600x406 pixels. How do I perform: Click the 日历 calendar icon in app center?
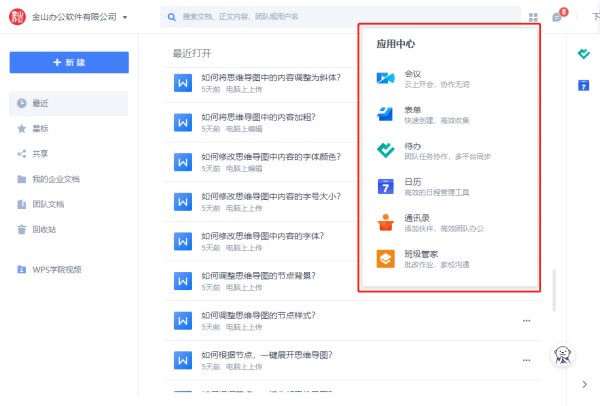pyautogui.click(x=385, y=186)
